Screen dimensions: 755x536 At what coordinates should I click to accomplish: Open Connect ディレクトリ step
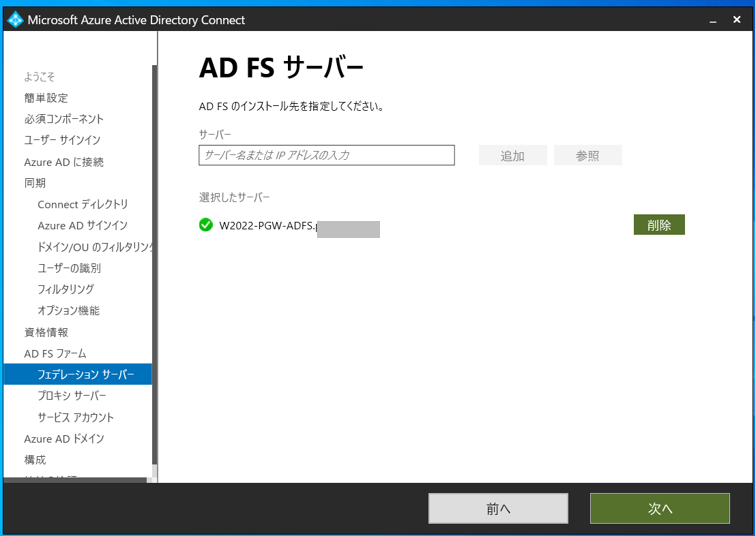click(83, 204)
